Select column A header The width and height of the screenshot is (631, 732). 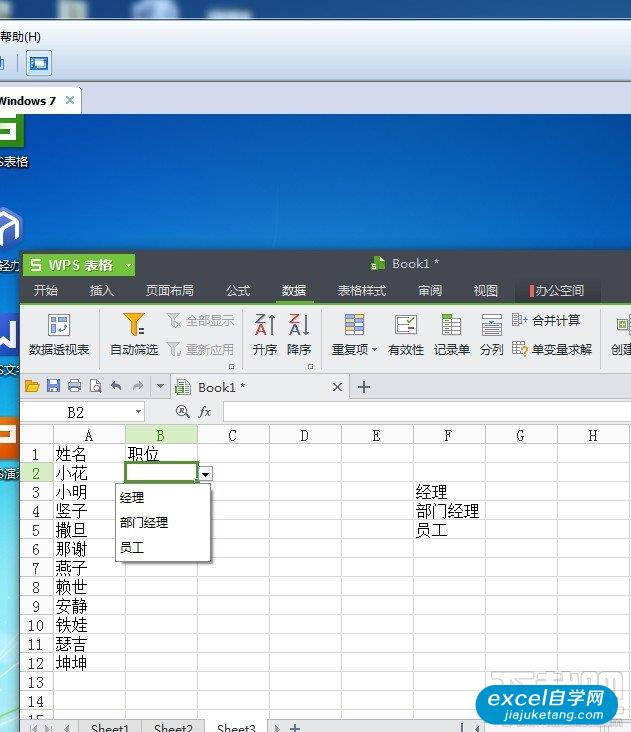pyautogui.click(x=89, y=436)
